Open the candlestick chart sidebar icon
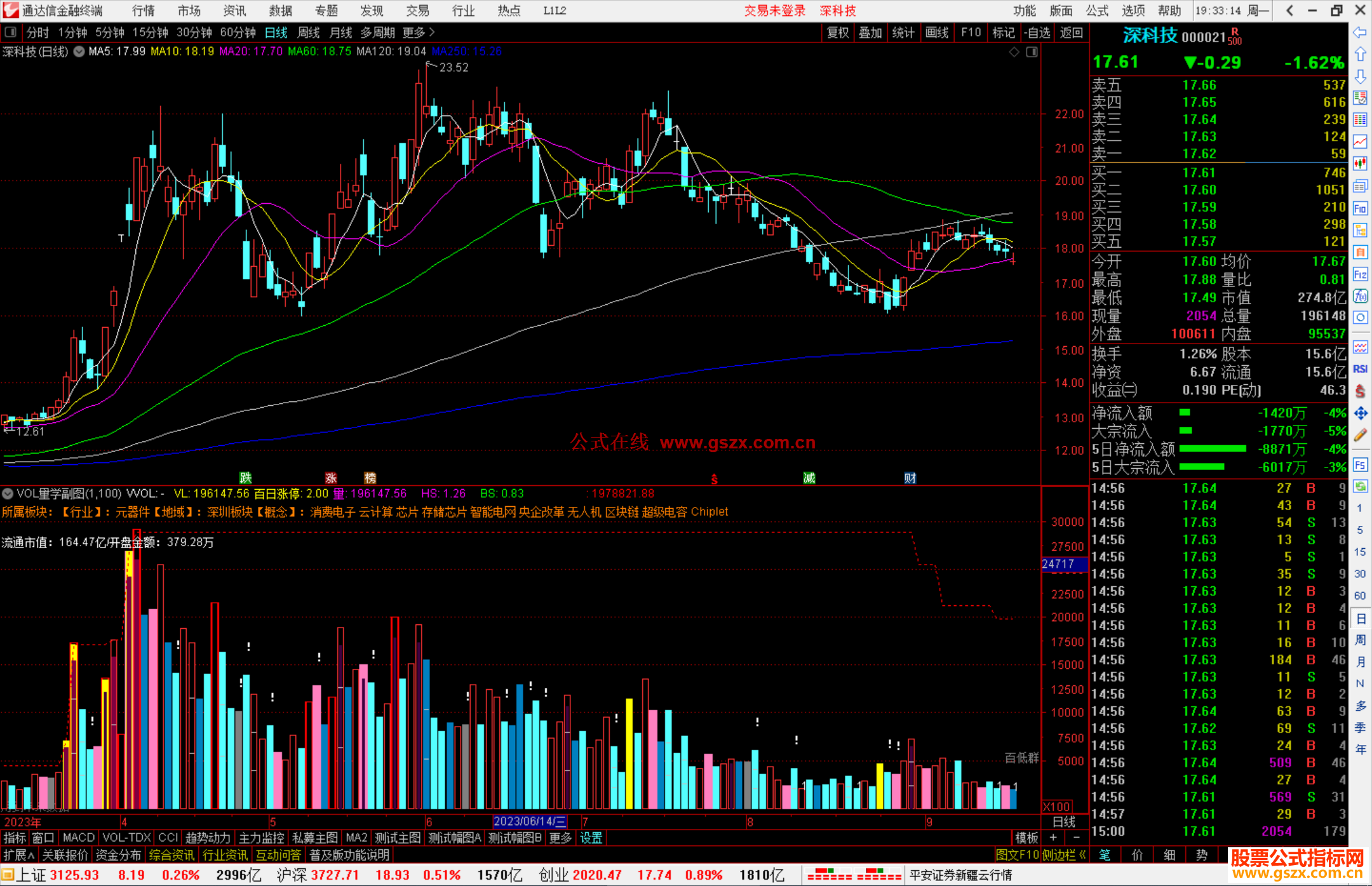This screenshot has width=1372, height=886. tap(1360, 164)
